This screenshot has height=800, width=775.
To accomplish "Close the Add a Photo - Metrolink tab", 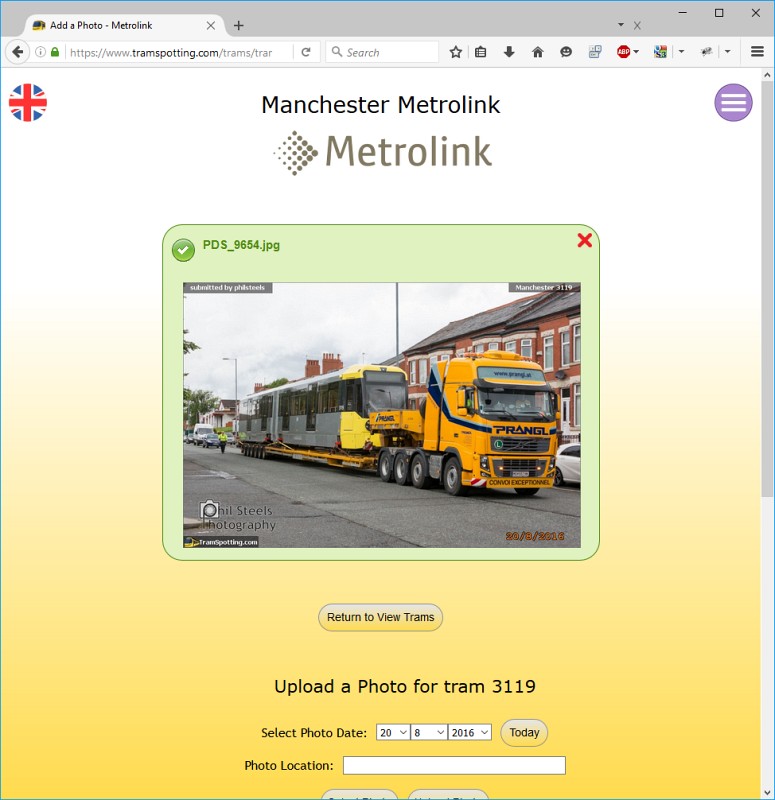I will (211, 26).
